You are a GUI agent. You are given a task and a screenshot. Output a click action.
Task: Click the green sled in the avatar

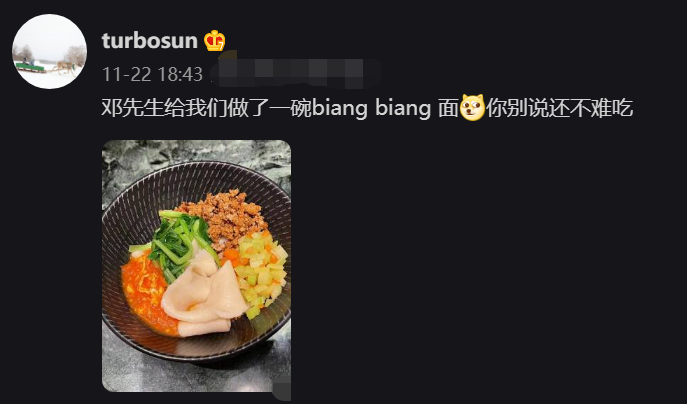pos(30,67)
